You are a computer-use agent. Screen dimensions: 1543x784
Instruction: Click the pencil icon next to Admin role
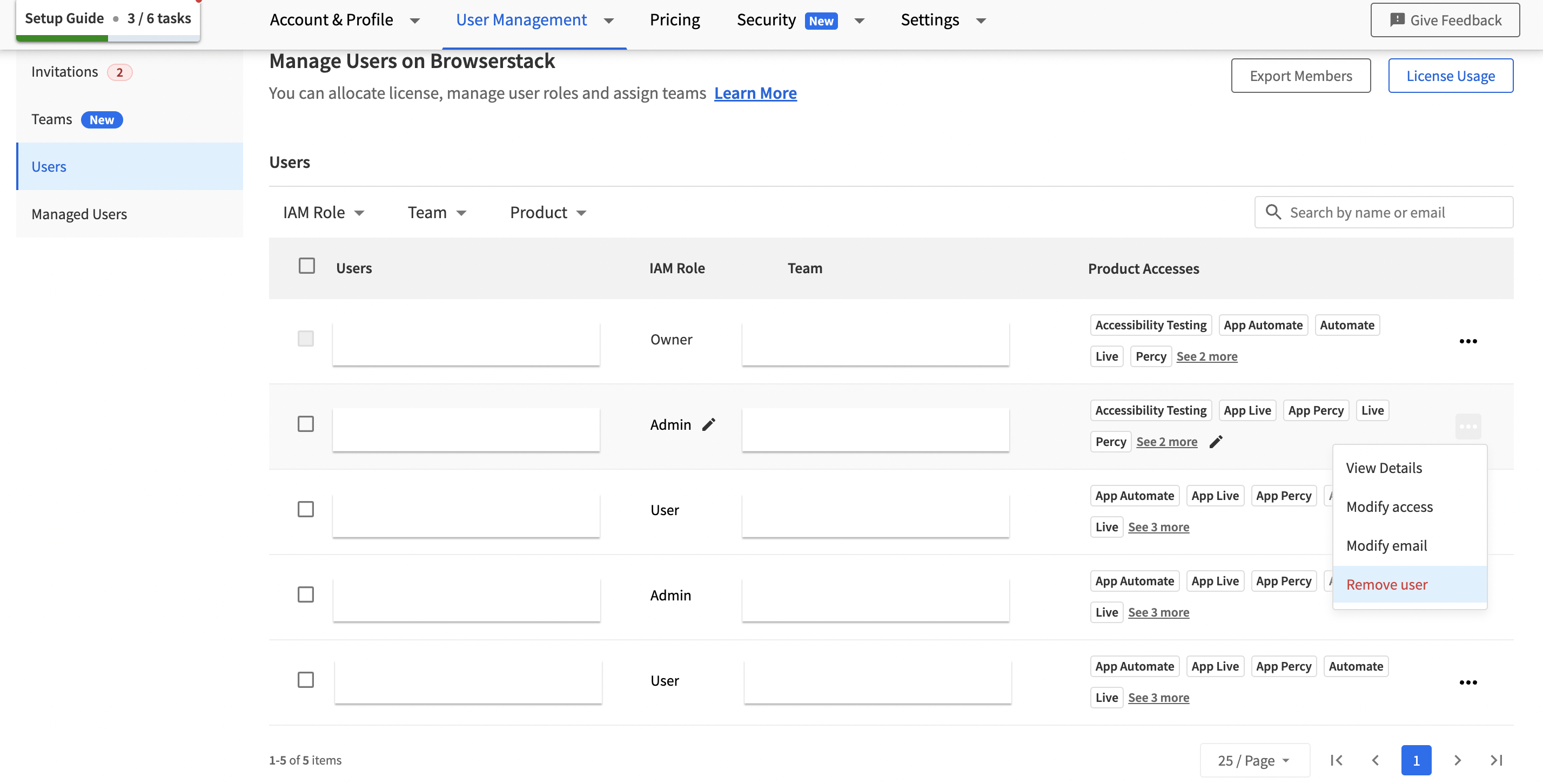pos(709,424)
